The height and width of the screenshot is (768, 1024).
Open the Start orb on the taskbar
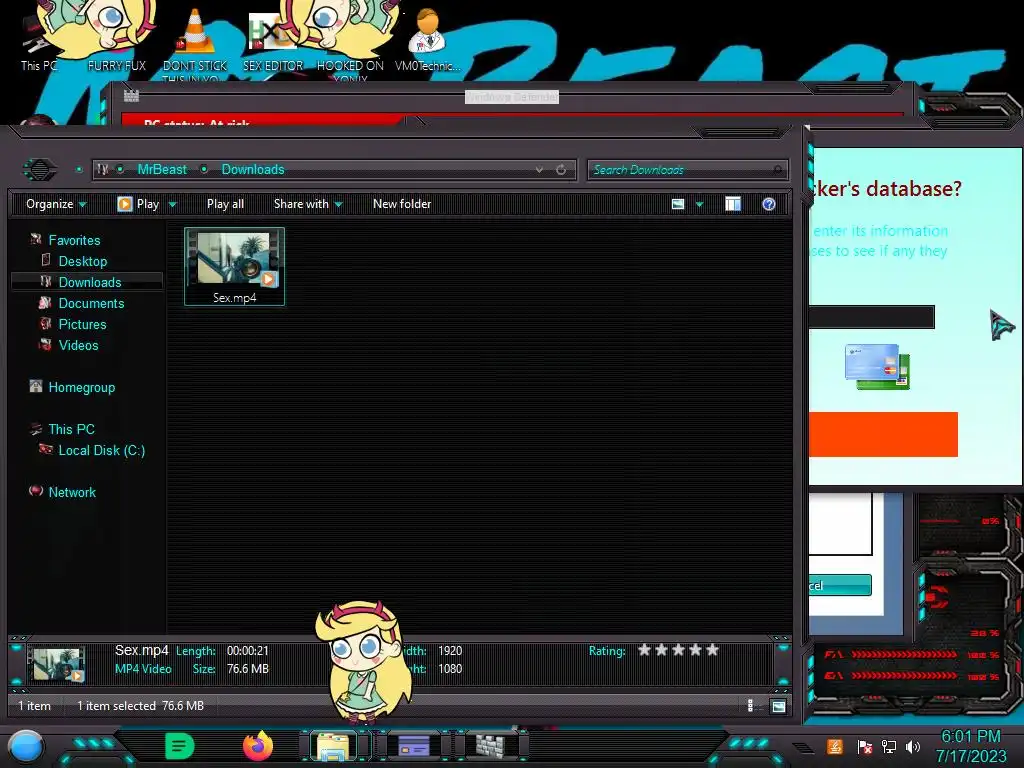[26, 746]
